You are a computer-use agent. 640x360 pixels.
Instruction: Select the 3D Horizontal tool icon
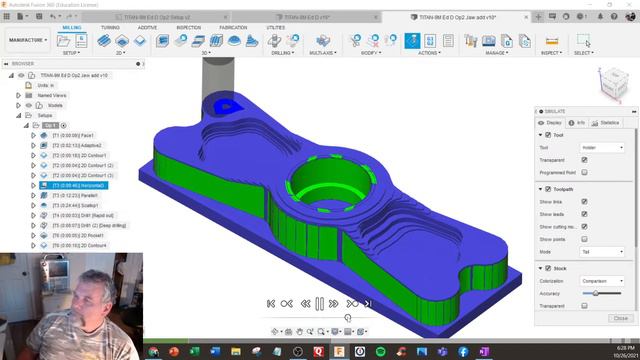point(198,40)
